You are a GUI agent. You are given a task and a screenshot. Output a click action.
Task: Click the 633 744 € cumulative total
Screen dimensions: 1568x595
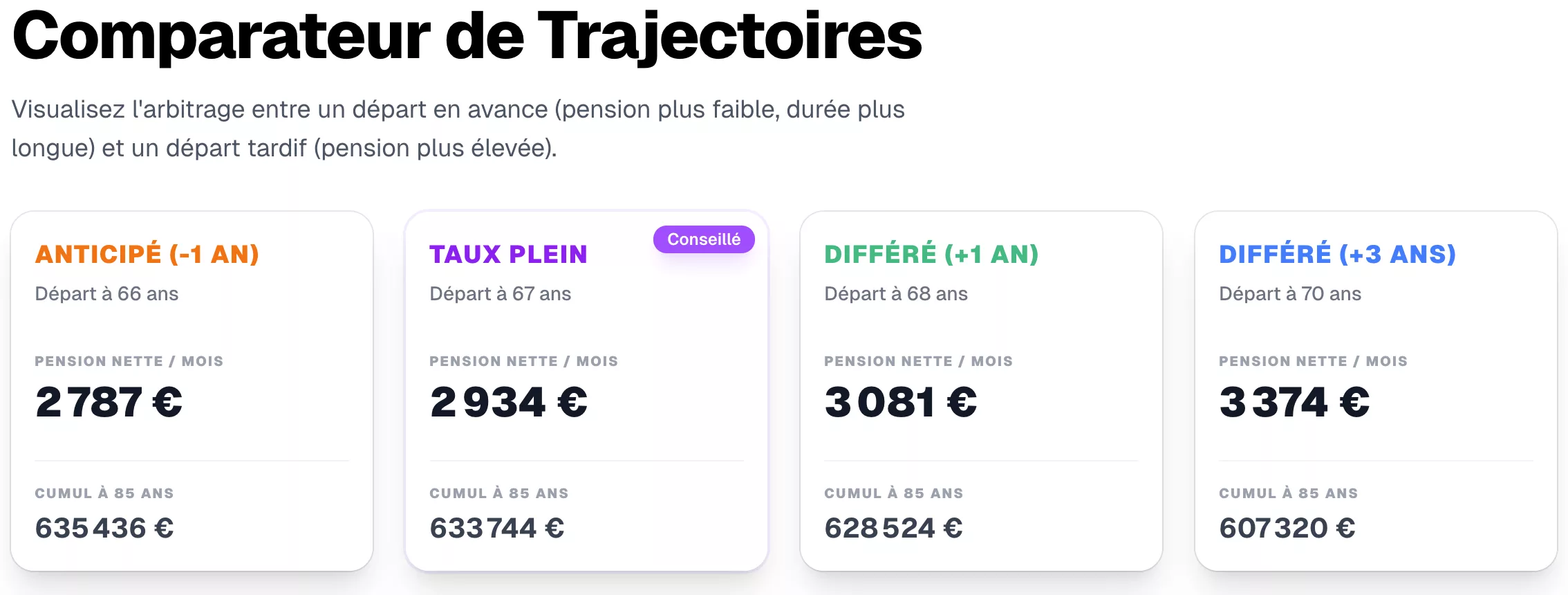click(x=496, y=528)
